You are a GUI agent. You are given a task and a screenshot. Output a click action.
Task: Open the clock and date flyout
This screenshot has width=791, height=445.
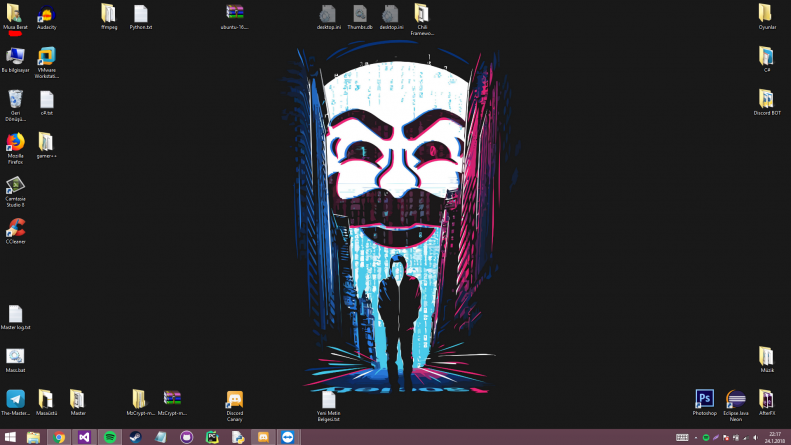point(775,437)
